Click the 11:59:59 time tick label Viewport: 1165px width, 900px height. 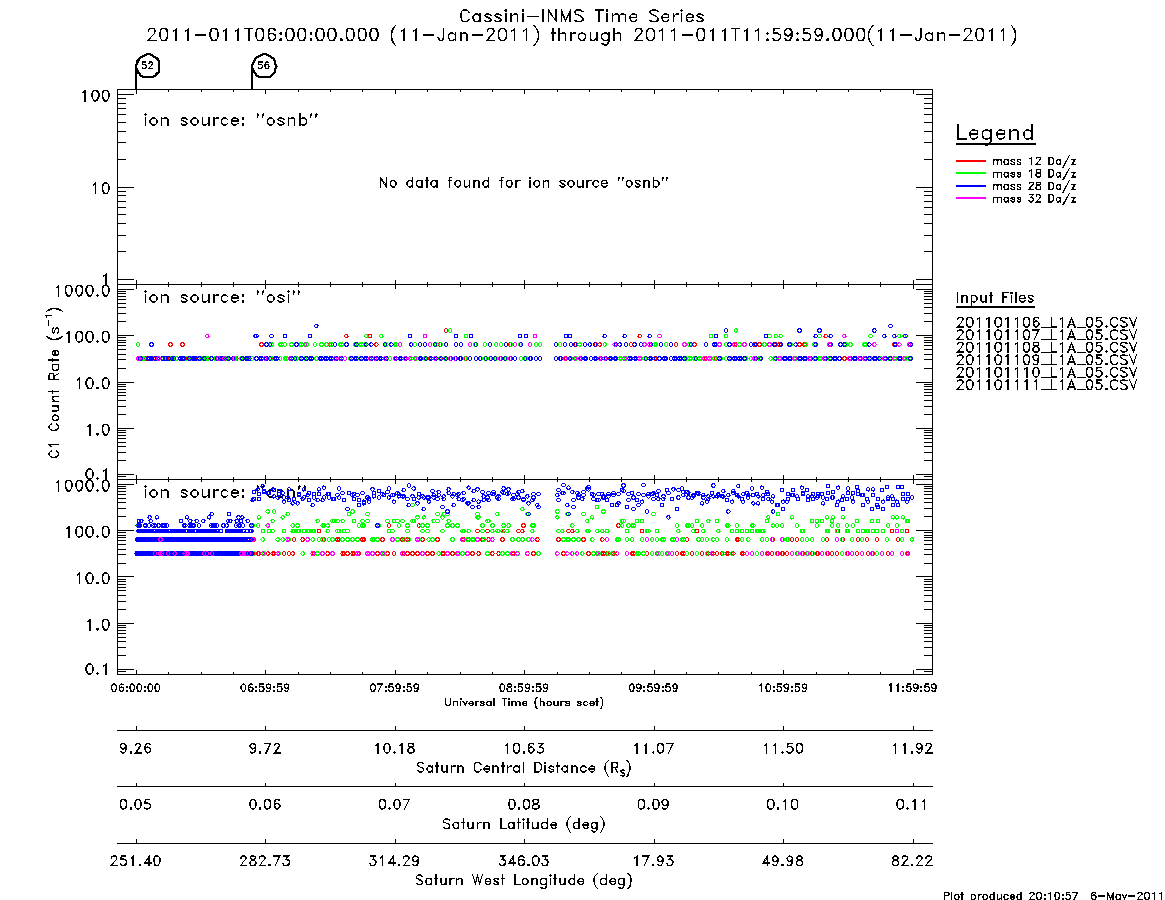912,688
